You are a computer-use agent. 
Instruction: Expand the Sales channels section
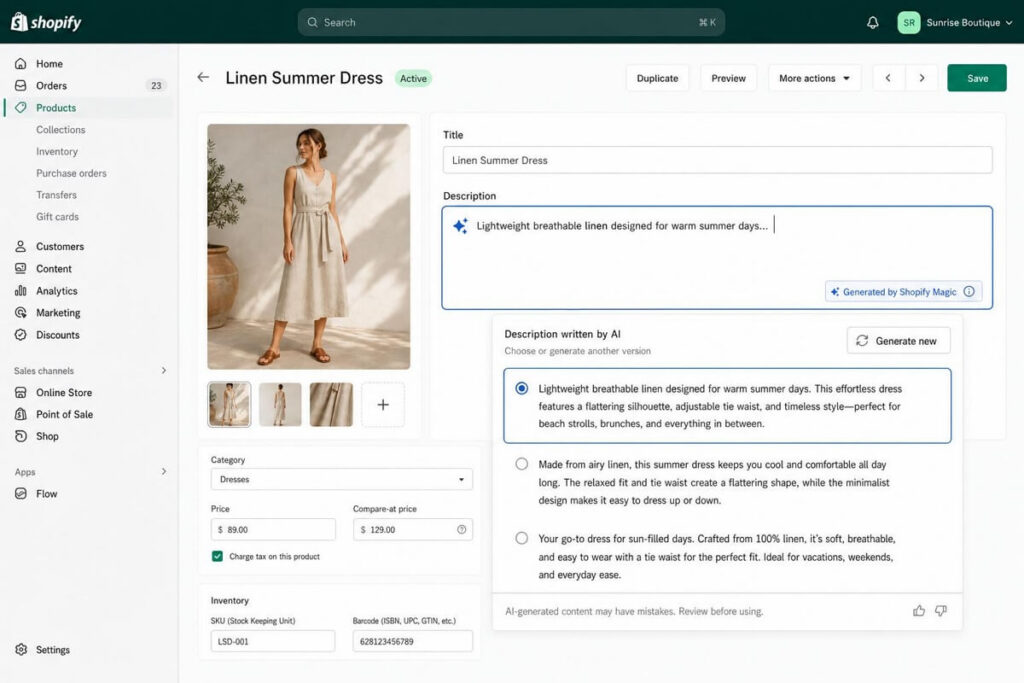(164, 370)
